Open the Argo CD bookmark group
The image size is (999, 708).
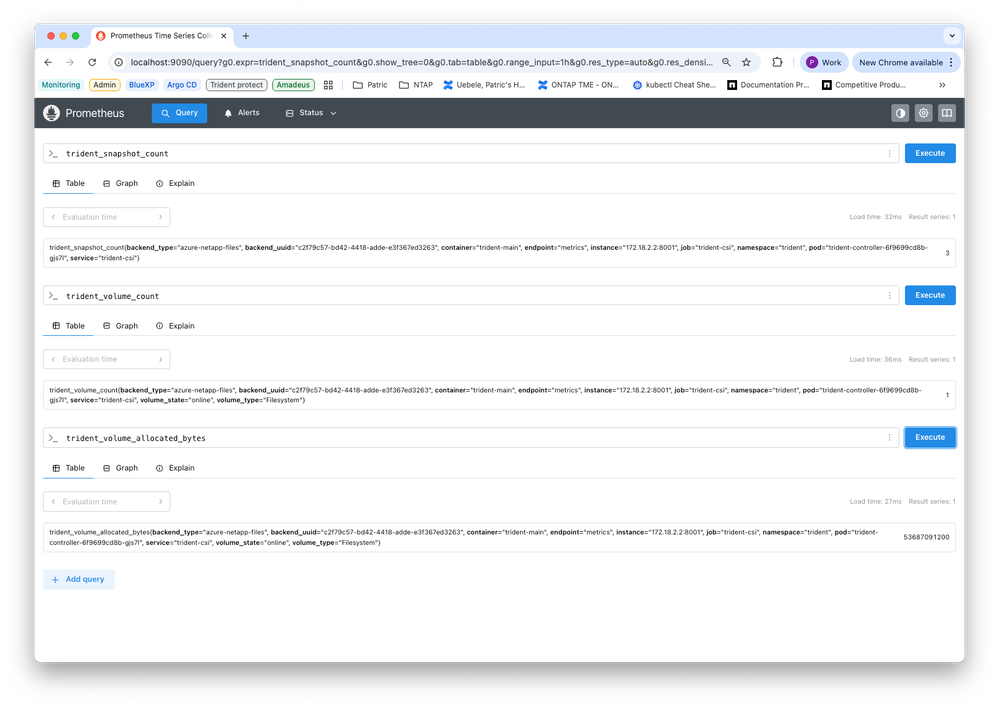[182, 85]
